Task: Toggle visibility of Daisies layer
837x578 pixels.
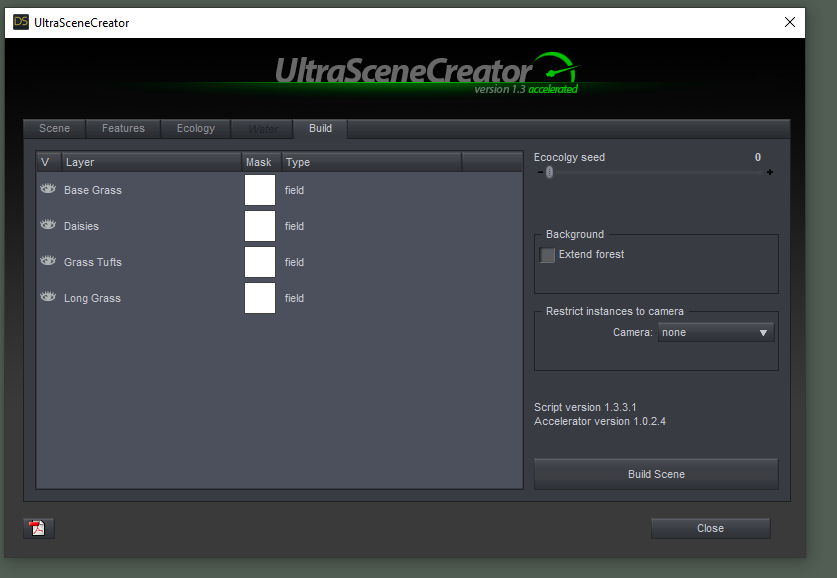Action: point(48,225)
